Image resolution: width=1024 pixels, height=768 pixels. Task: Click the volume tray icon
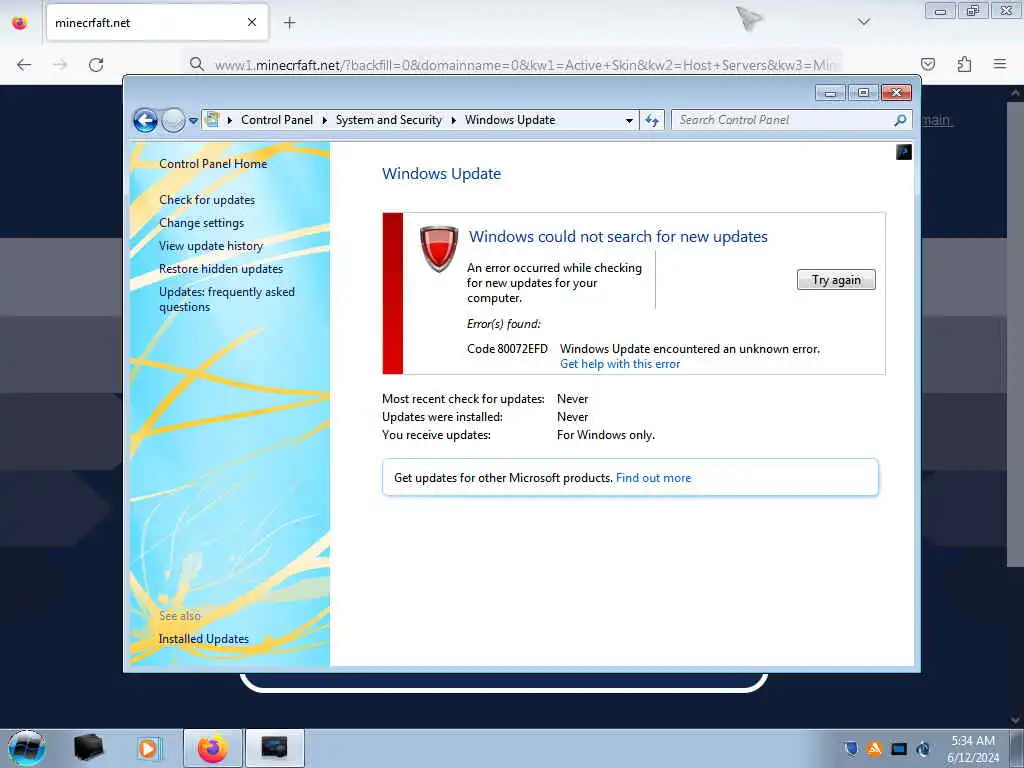(923, 748)
